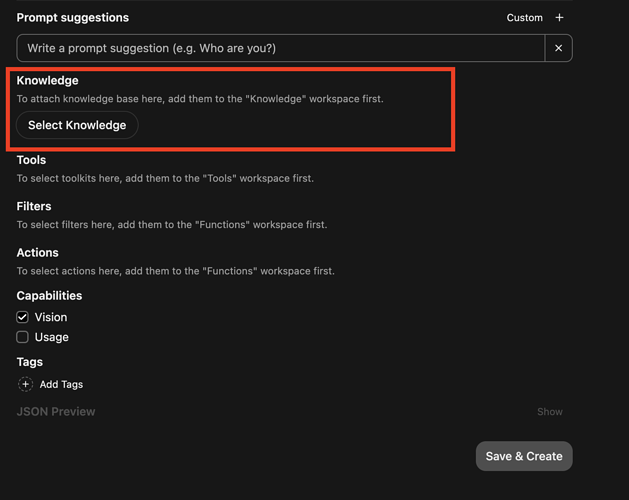Focus the "Write a prompt suggestion" field
The height and width of the screenshot is (500, 629).
pos(280,48)
